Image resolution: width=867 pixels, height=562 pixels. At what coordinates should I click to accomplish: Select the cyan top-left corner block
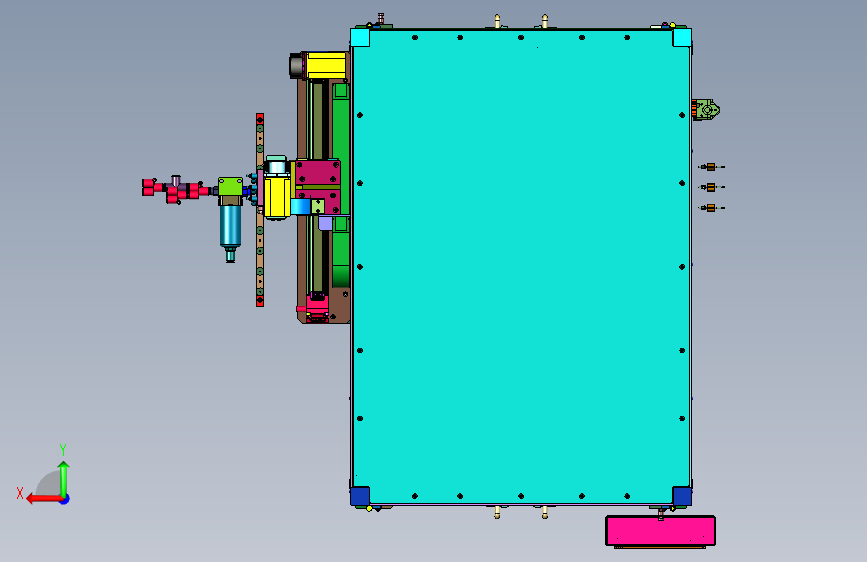360,38
